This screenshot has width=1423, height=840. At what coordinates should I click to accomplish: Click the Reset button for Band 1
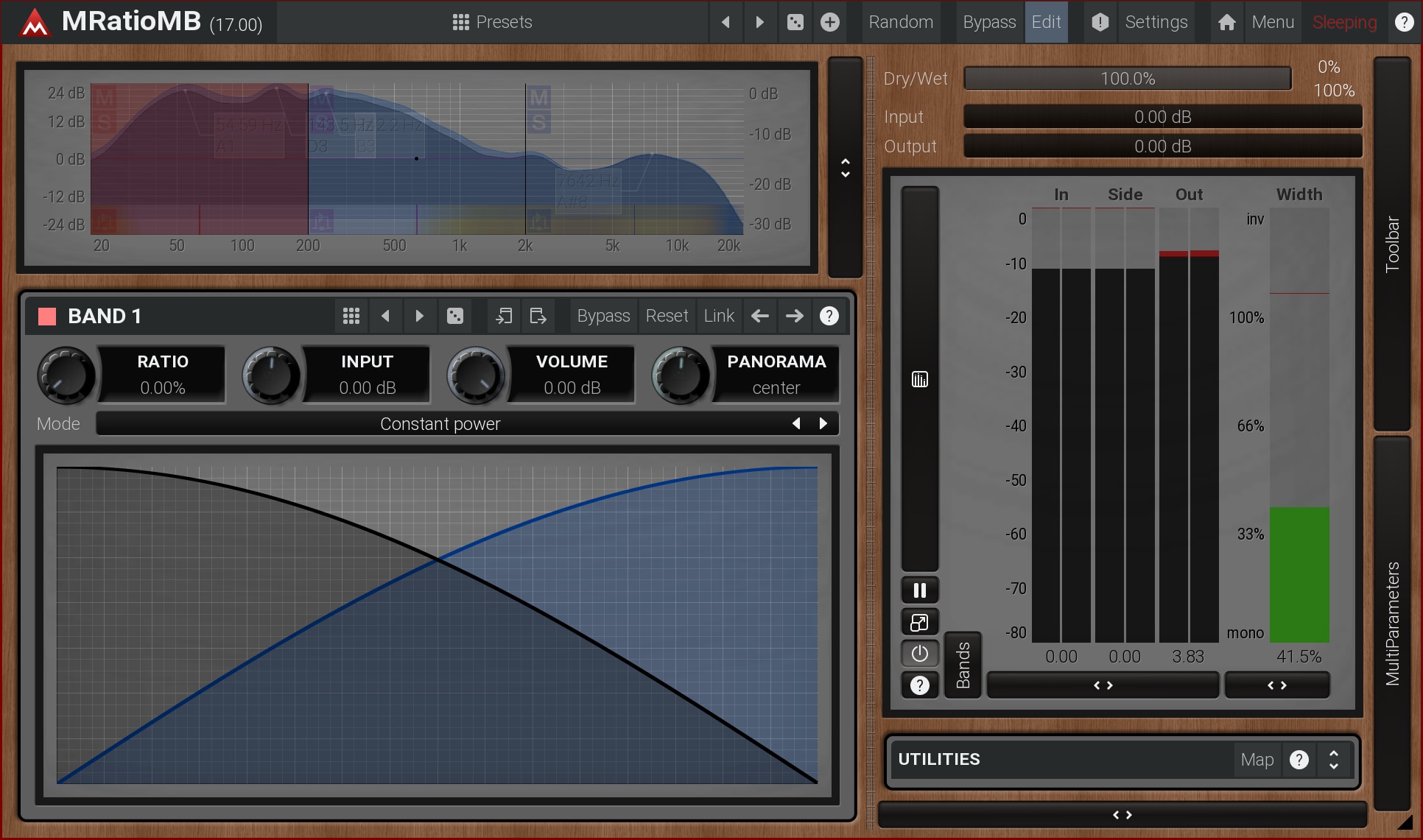[x=667, y=316]
